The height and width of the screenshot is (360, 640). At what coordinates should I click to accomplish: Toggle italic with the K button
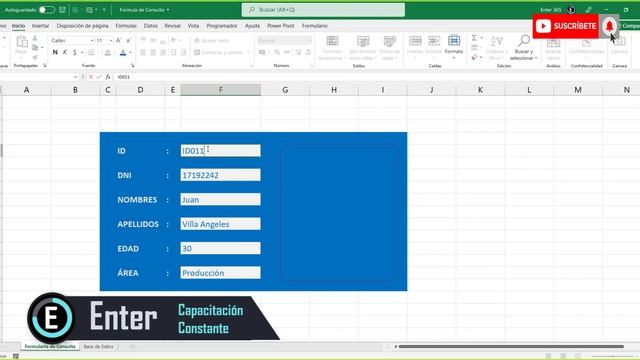pos(65,52)
